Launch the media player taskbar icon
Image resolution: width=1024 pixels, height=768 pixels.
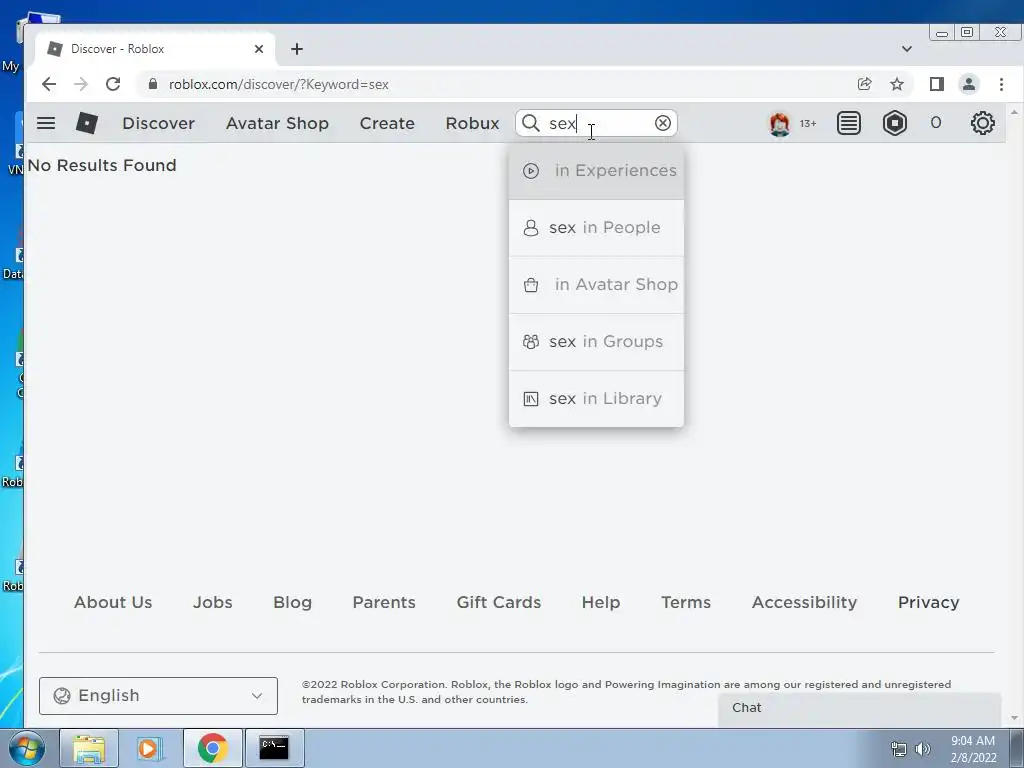[150, 748]
